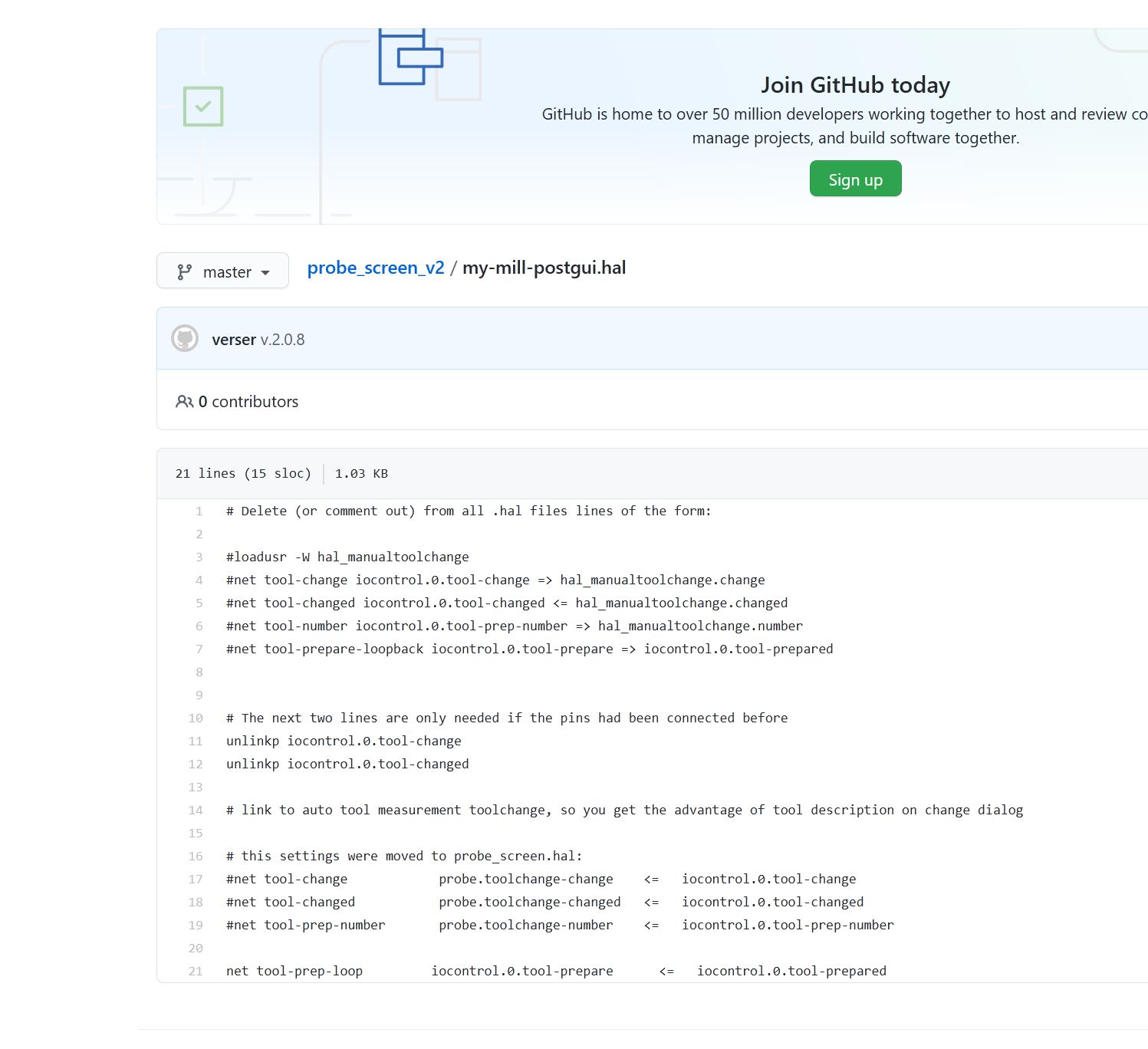Click the line ending hal_manualtoolchange.change
Image resolution: width=1148 pixels, height=1049 pixels.
495,580
